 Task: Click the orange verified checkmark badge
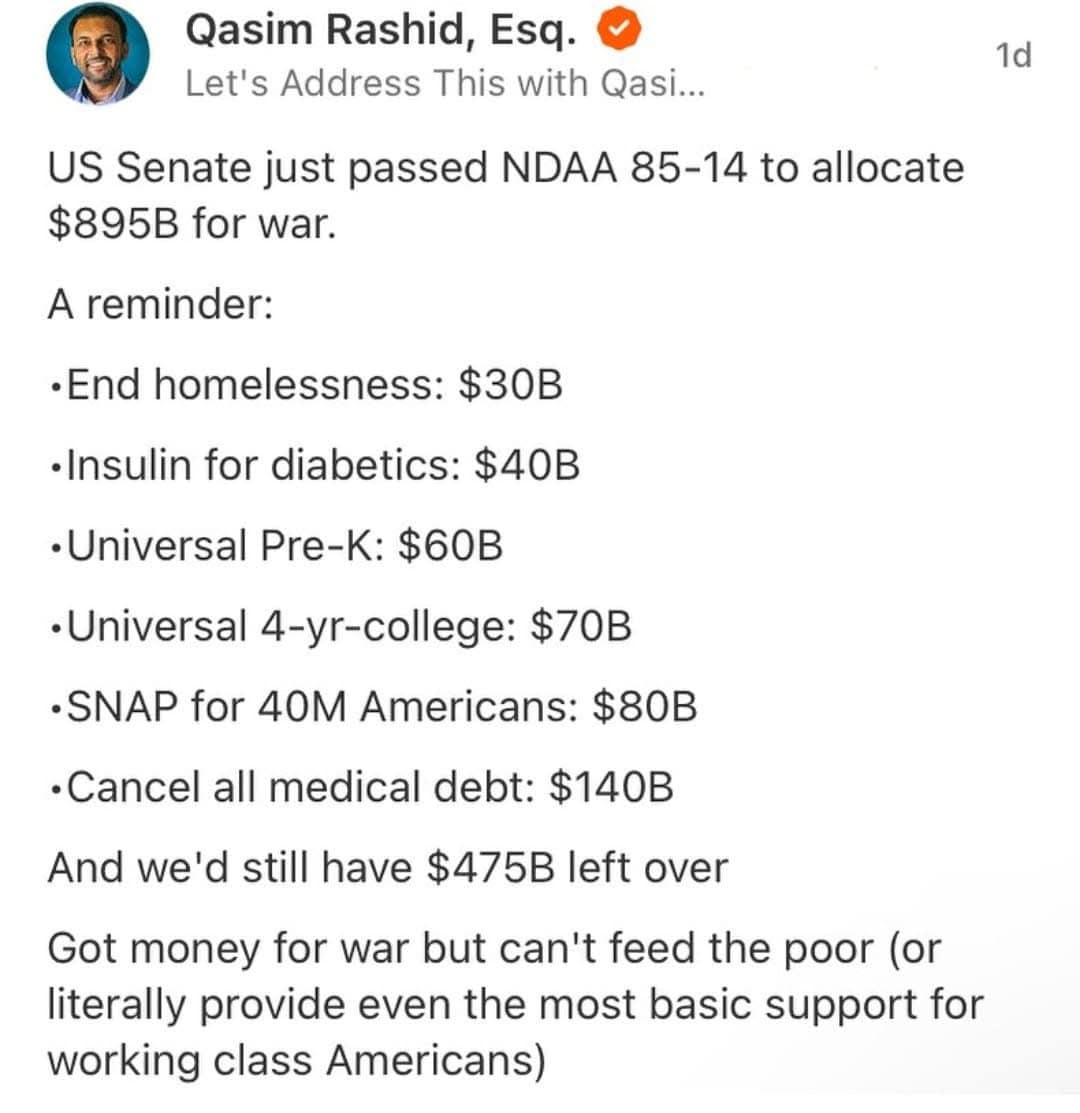pos(619,28)
